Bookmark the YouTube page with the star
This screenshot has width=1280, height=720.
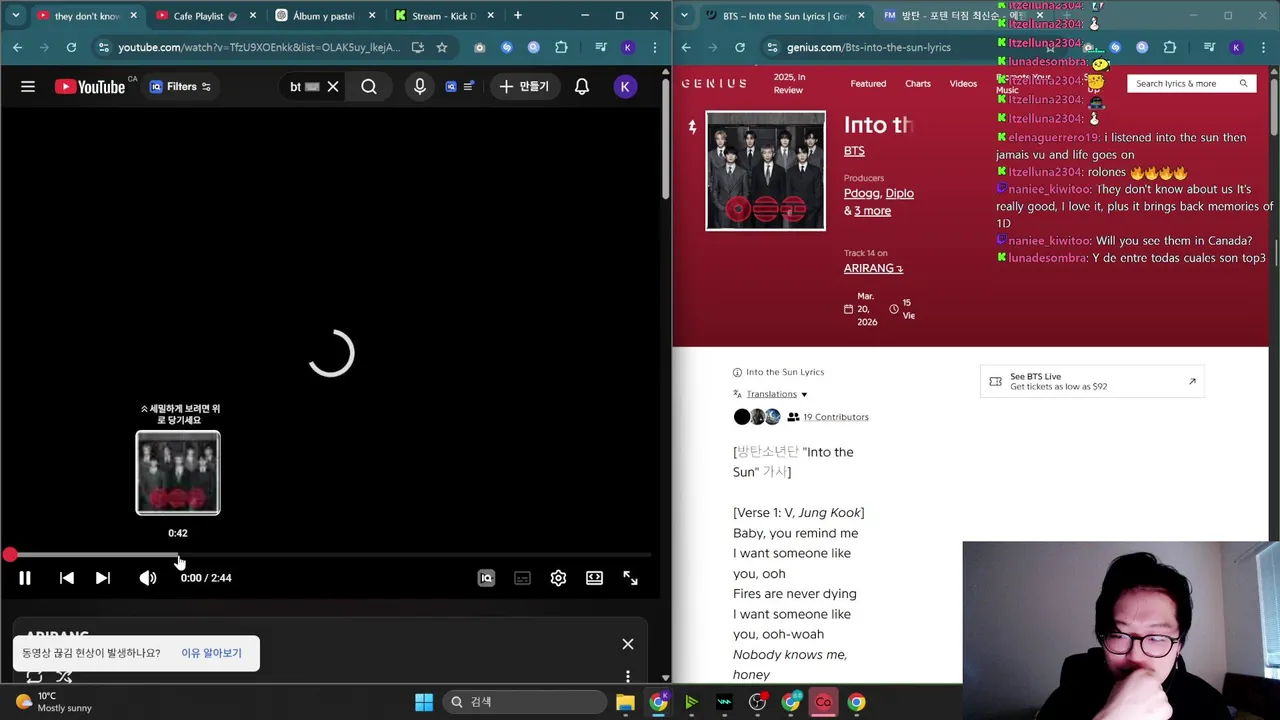[x=442, y=47]
